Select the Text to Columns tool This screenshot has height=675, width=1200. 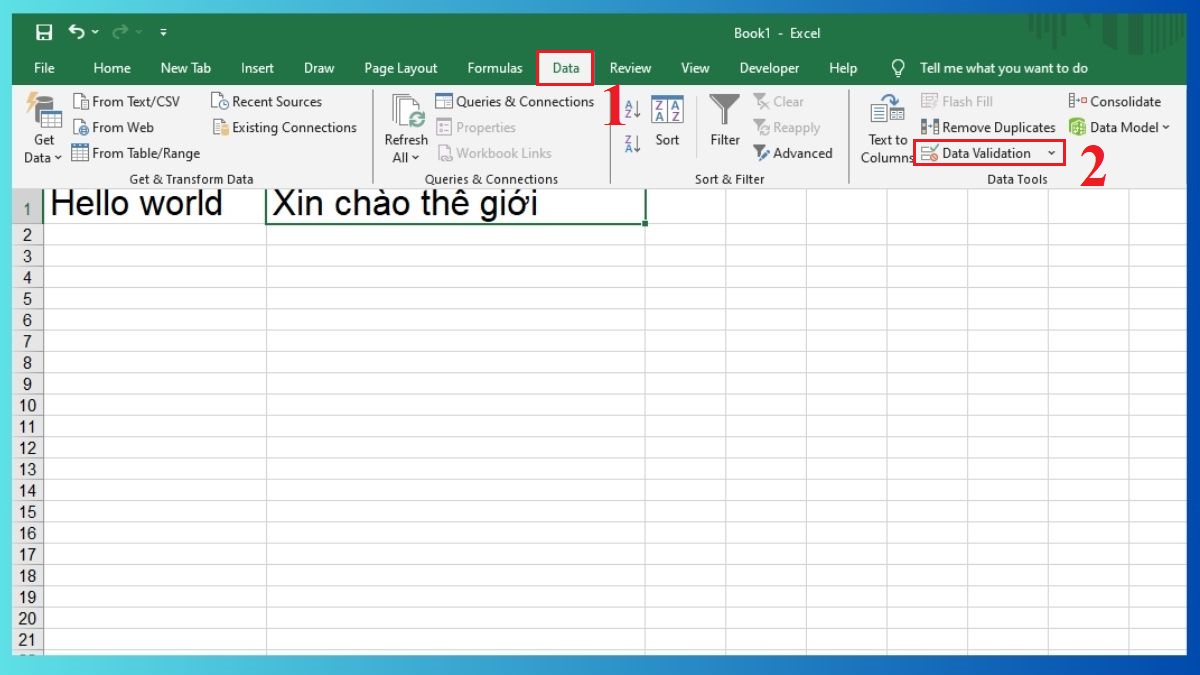click(887, 129)
